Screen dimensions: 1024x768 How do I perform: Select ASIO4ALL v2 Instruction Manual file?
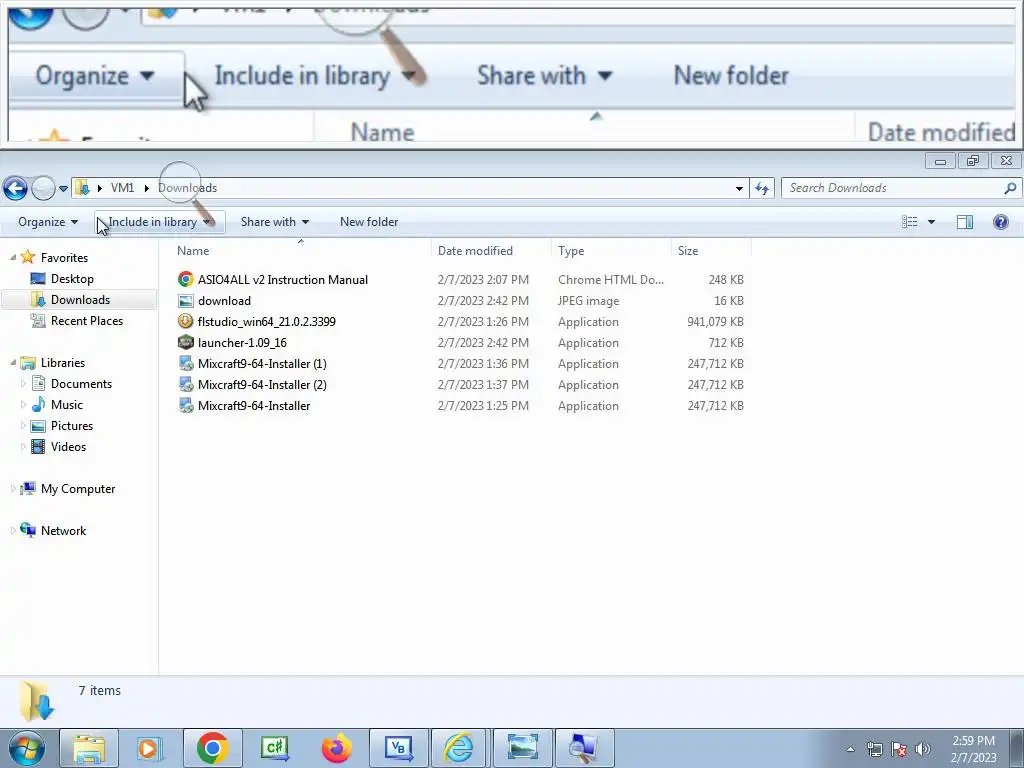coord(283,280)
